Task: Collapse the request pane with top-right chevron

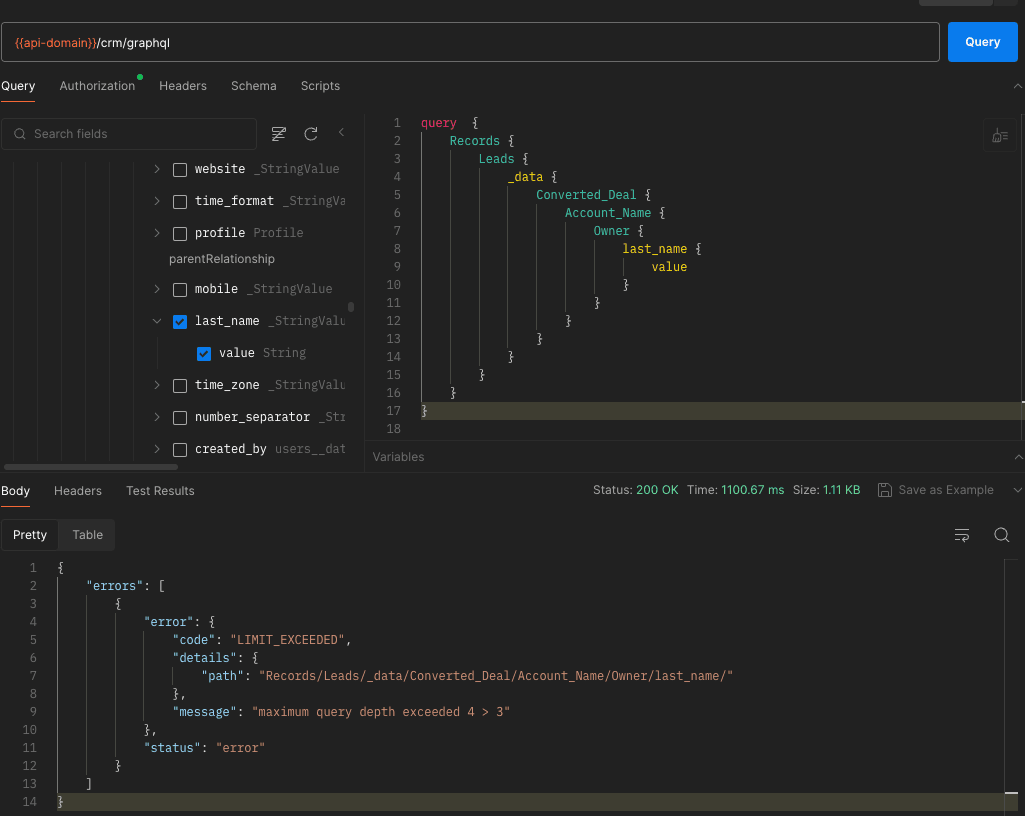Action: [1018, 86]
